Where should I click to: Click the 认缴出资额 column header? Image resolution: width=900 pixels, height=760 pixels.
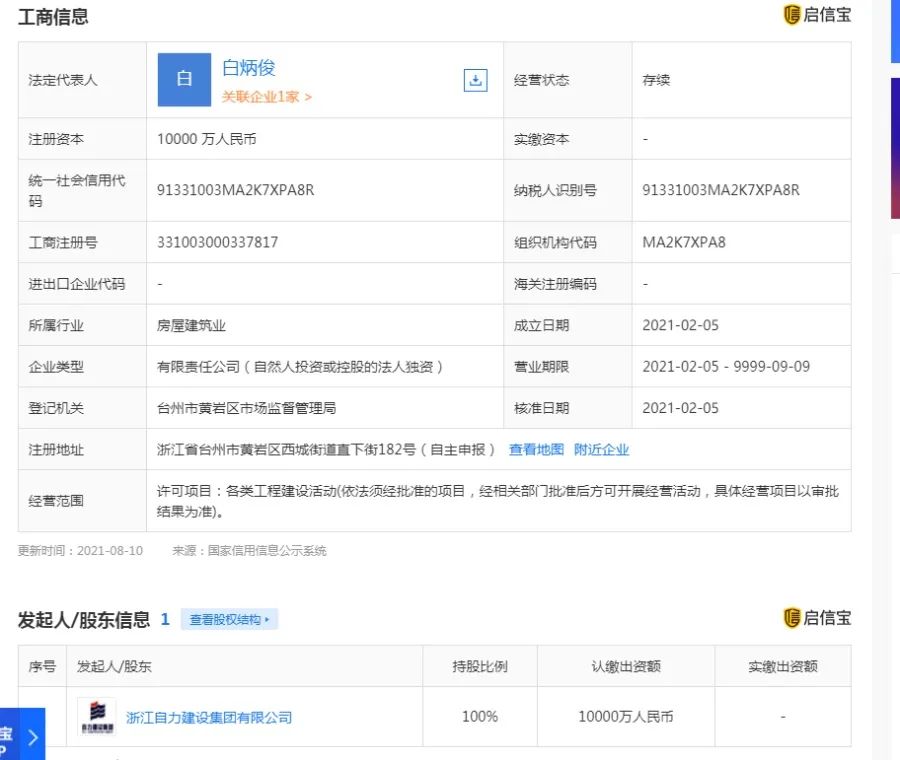click(626, 666)
